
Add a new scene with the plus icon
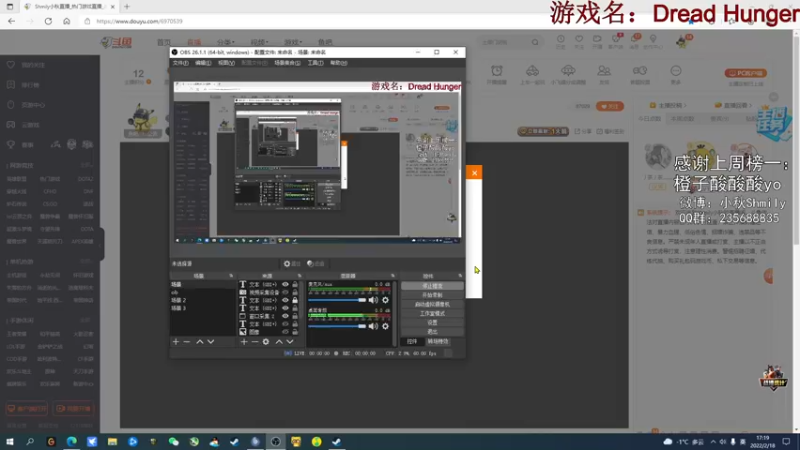(x=176, y=341)
